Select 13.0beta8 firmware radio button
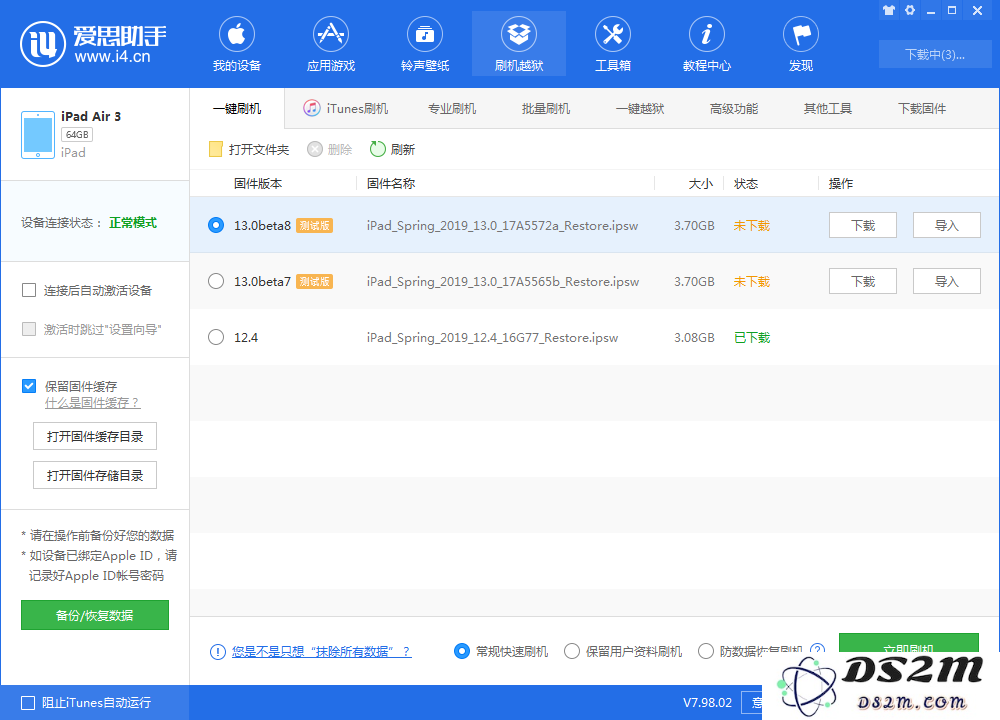 (216, 225)
